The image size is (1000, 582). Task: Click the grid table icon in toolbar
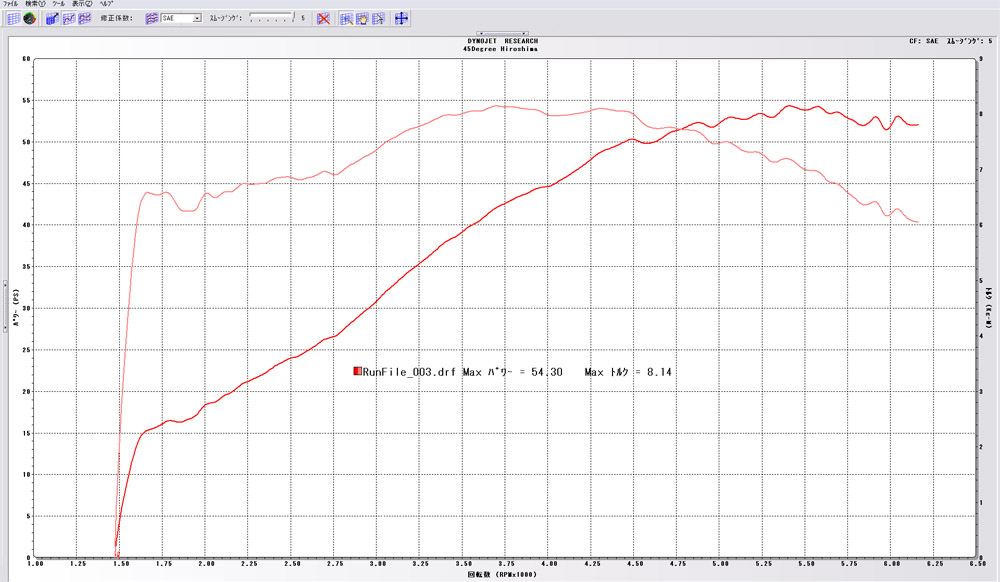pos(13,18)
